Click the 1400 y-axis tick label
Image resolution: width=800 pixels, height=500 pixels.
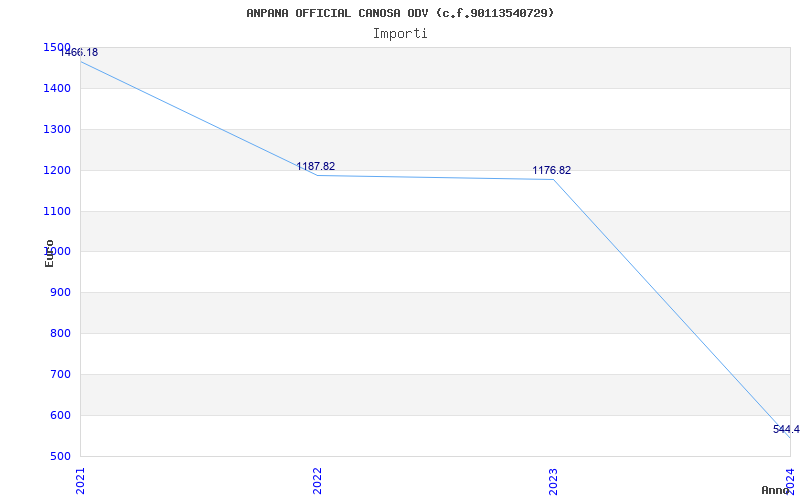[x=57, y=89]
